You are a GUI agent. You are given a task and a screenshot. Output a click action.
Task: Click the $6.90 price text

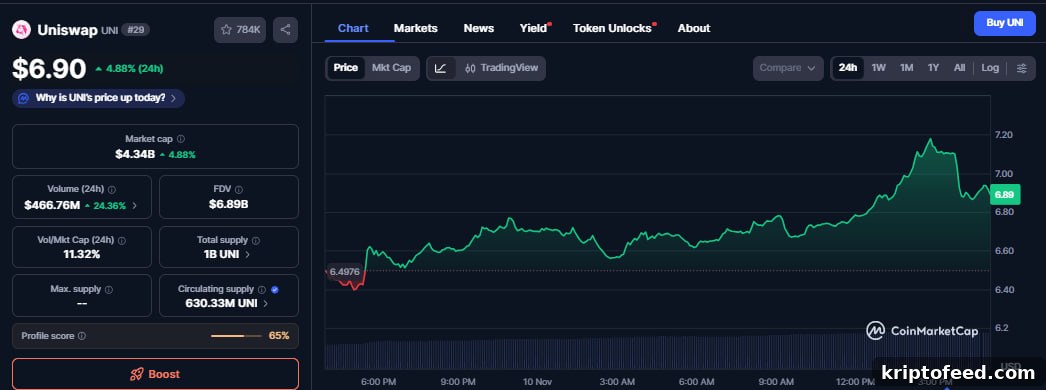coord(49,69)
